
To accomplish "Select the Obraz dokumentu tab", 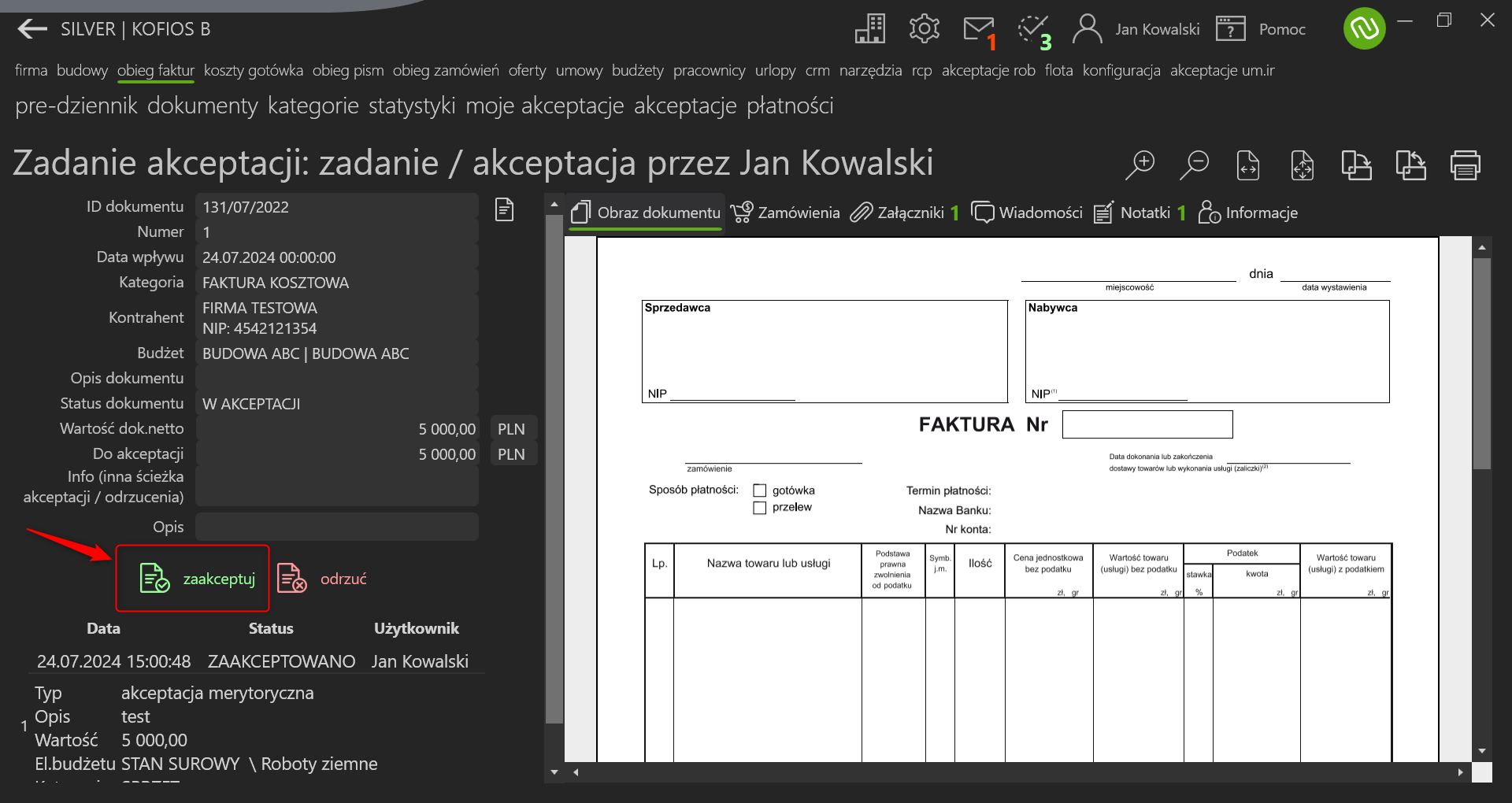I will click(646, 213).
